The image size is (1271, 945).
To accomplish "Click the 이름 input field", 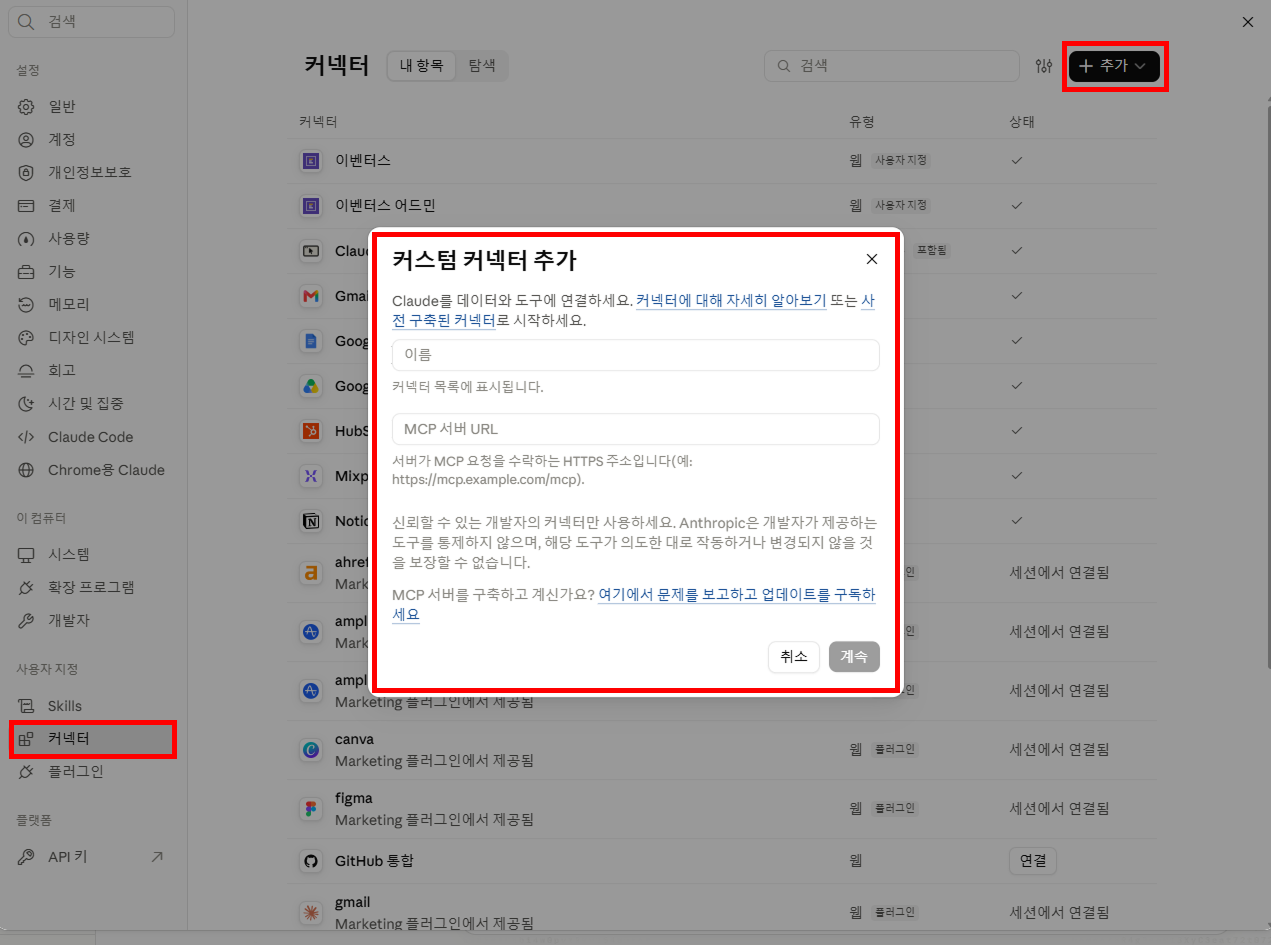I will 636,355.
